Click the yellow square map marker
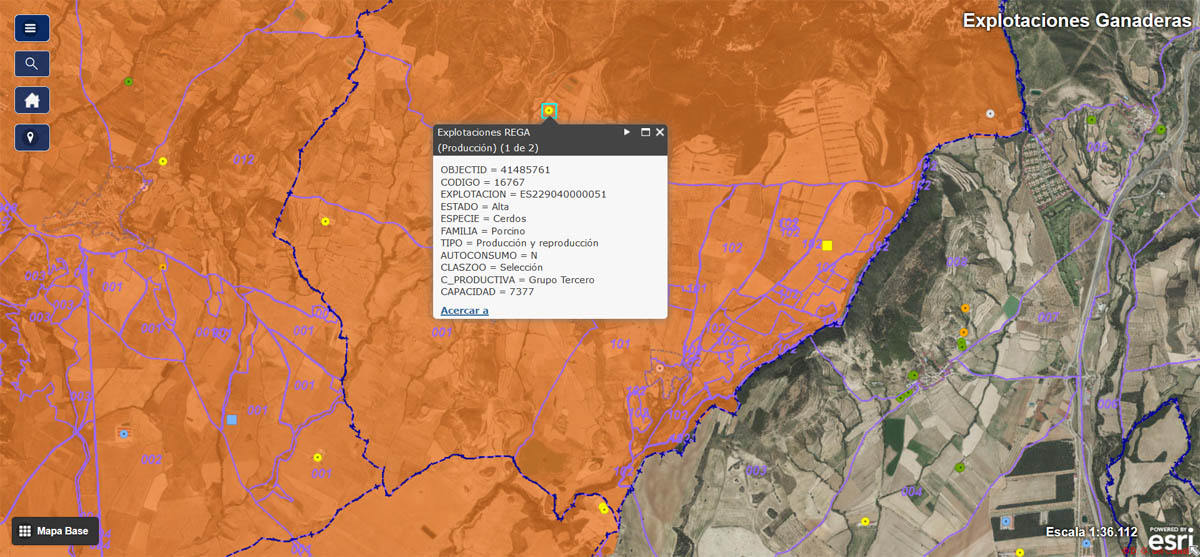 tap(827, 245)
